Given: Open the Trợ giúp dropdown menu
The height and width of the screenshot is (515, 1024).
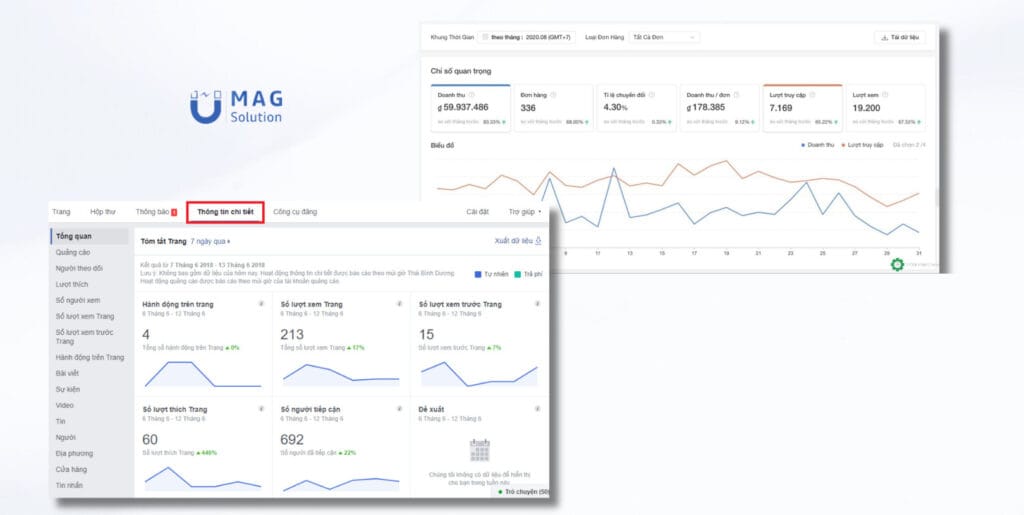Looking at the screenshot, I should 525,212.
